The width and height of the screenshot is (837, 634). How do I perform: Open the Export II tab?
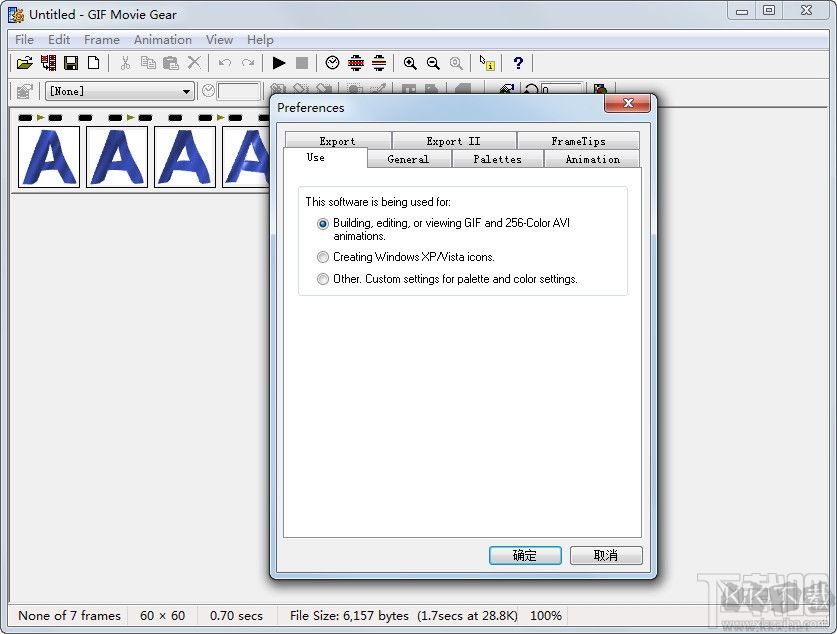pyautogui.click(x=453, y=141)
